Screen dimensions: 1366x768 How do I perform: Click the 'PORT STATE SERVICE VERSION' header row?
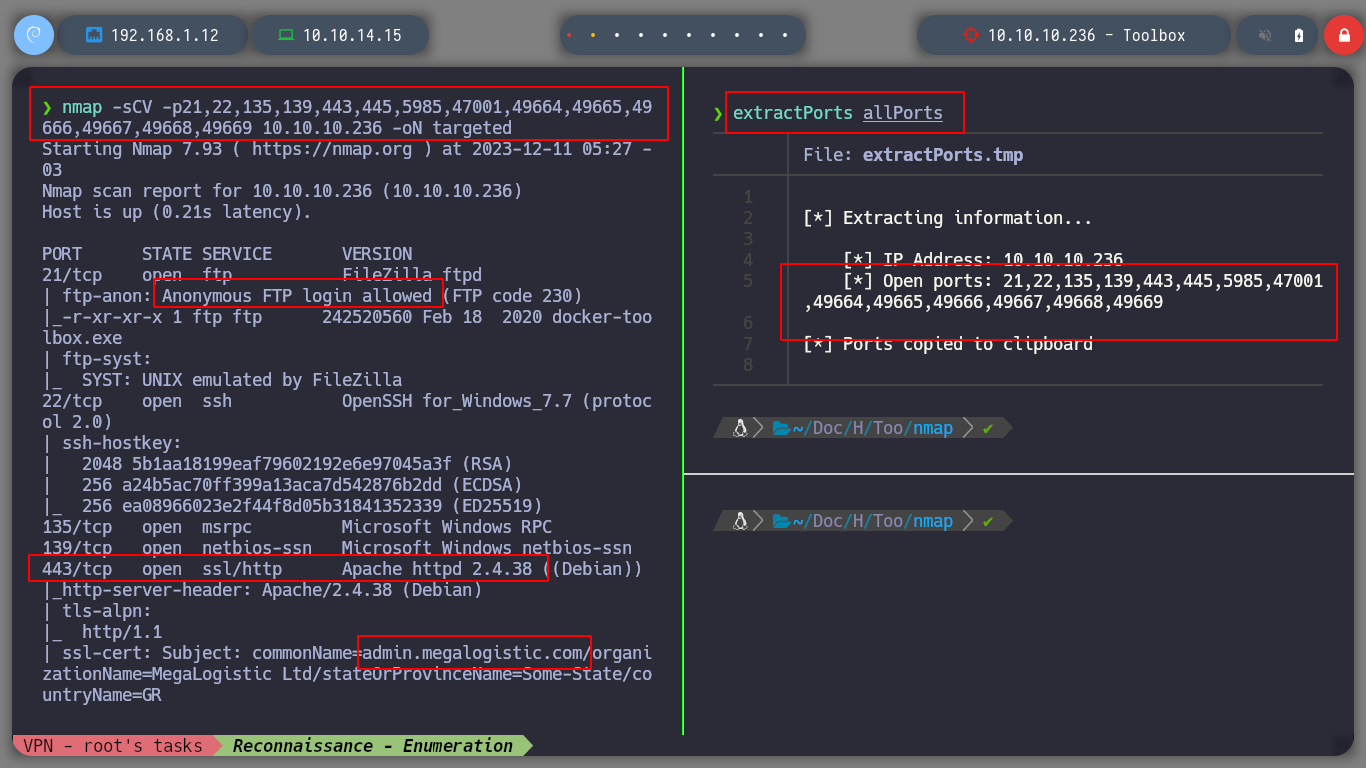click(x=227, y=254)
